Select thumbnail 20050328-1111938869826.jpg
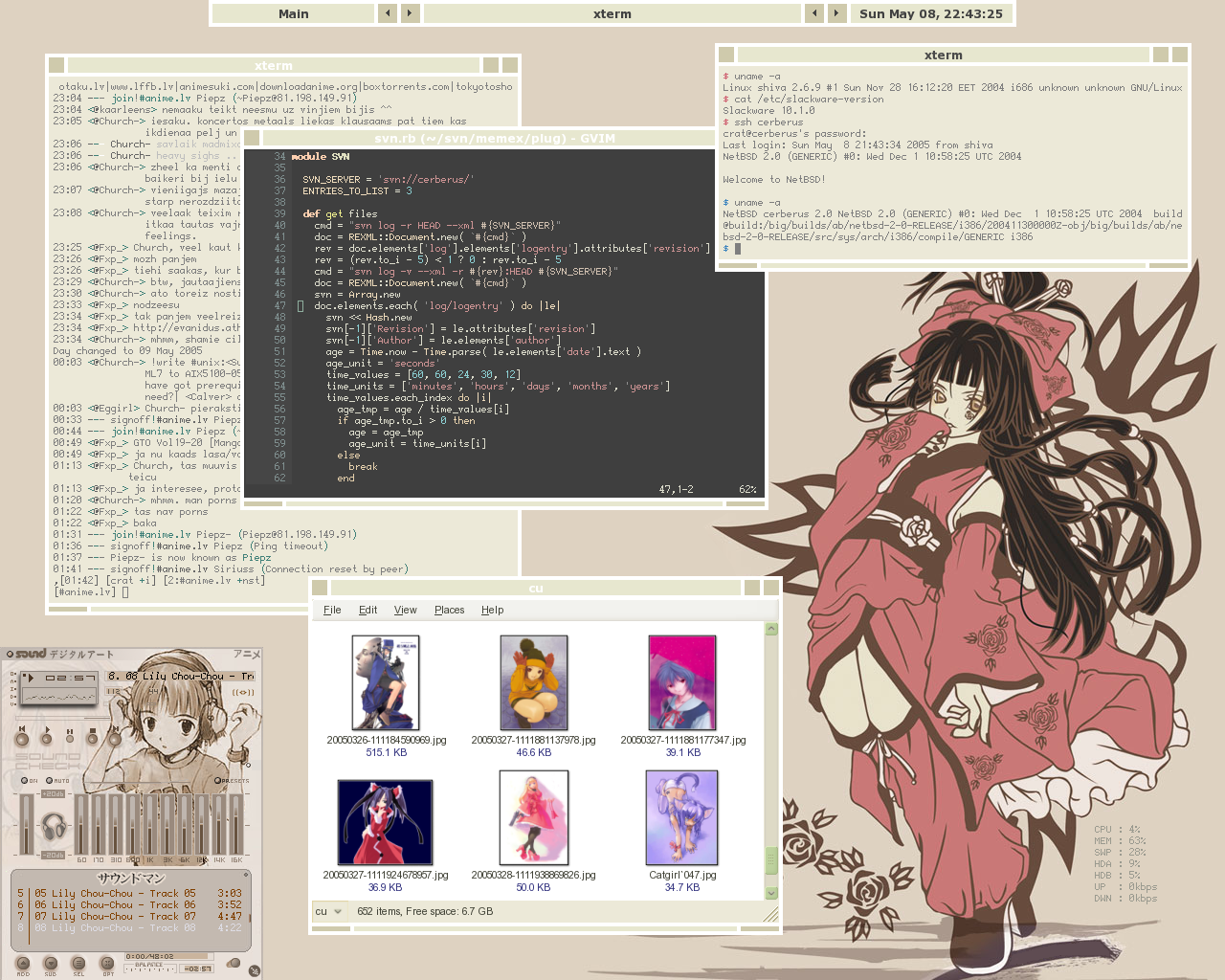 pyautogui.click(x=533, y=818)
